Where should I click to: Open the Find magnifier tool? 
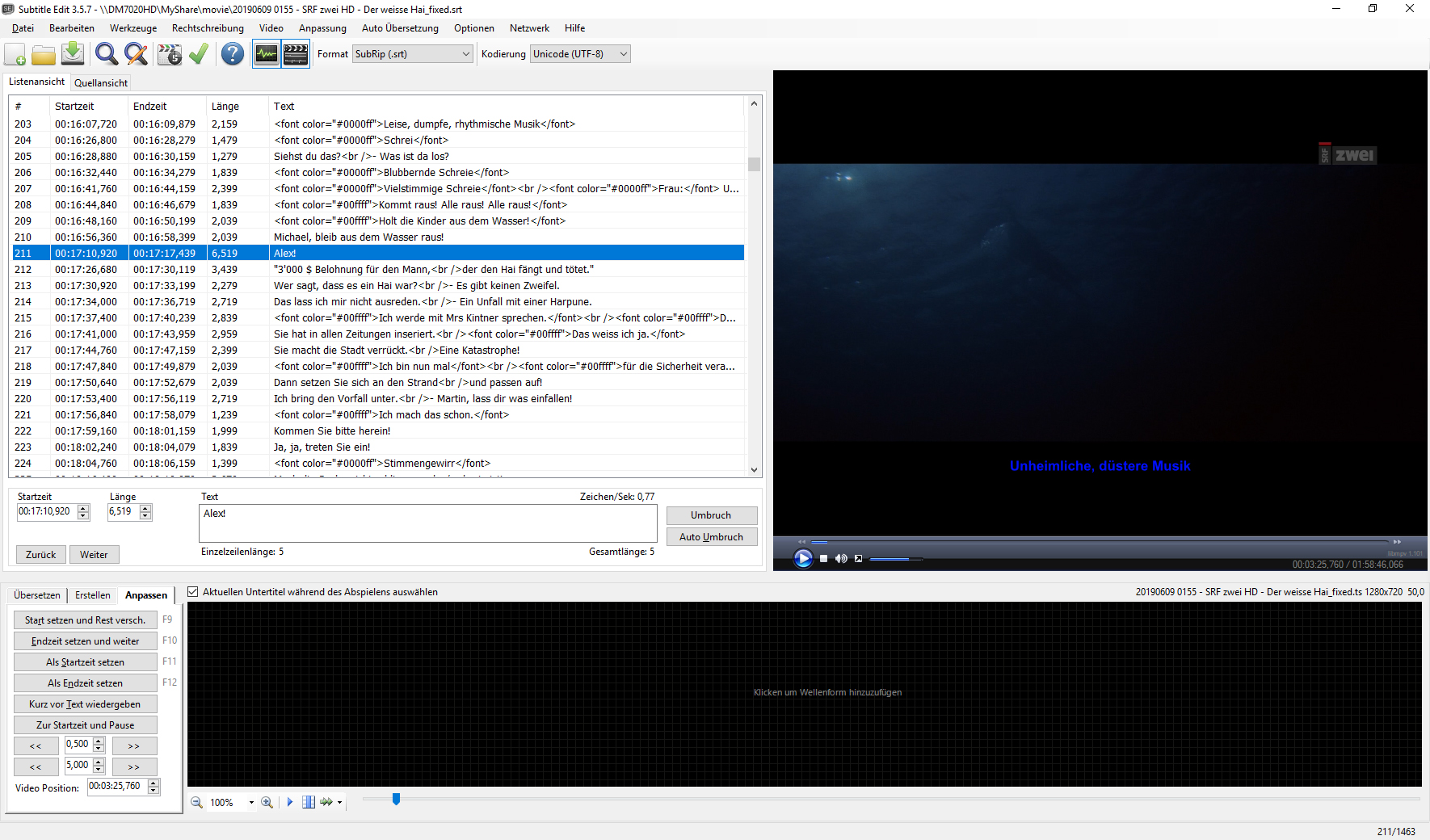106,54
